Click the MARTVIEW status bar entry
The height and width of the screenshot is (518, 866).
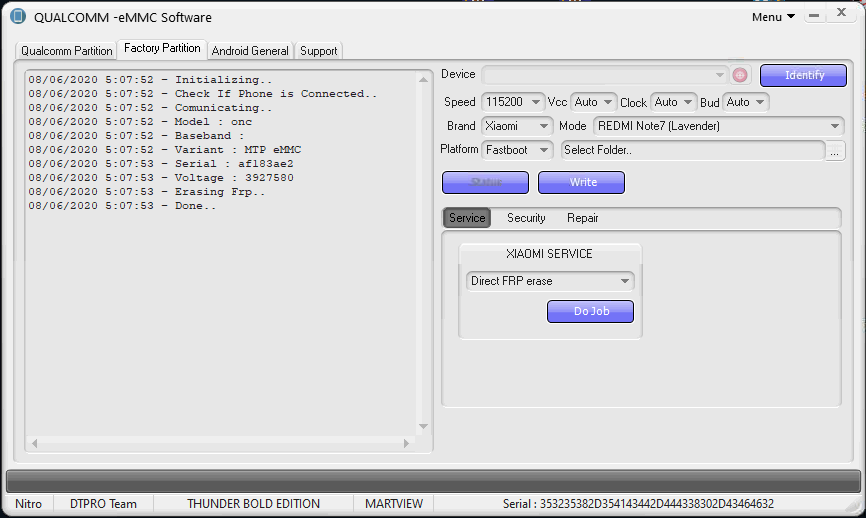coord(394,504)
